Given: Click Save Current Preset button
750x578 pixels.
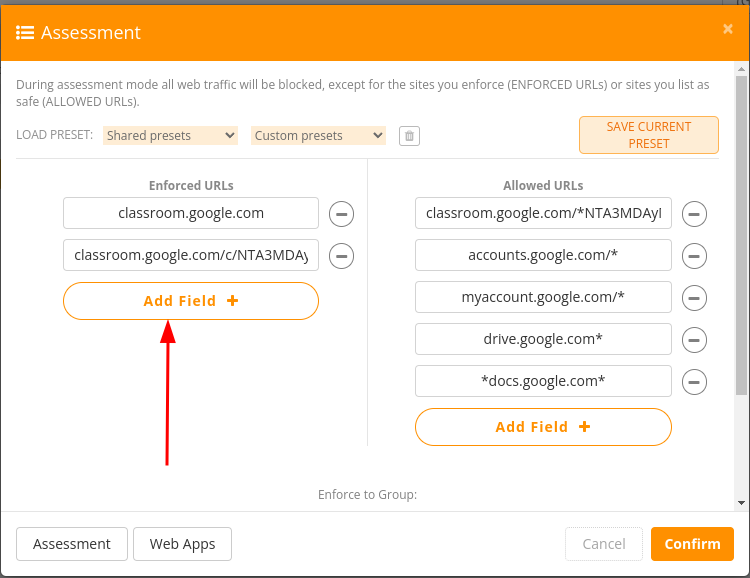Looking at the screenshot, I should [x=649, y=135].
